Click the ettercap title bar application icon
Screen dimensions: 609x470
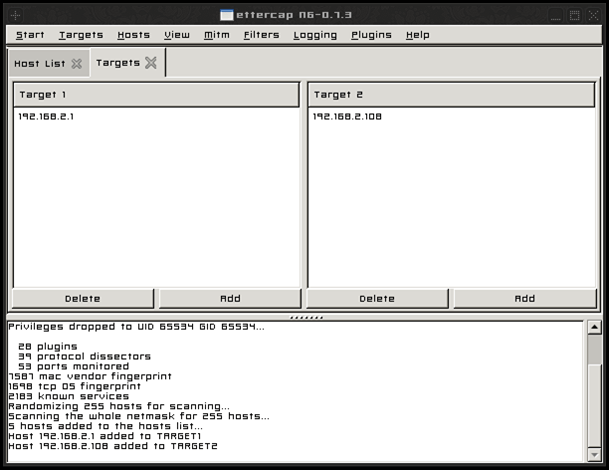(226, 15)
